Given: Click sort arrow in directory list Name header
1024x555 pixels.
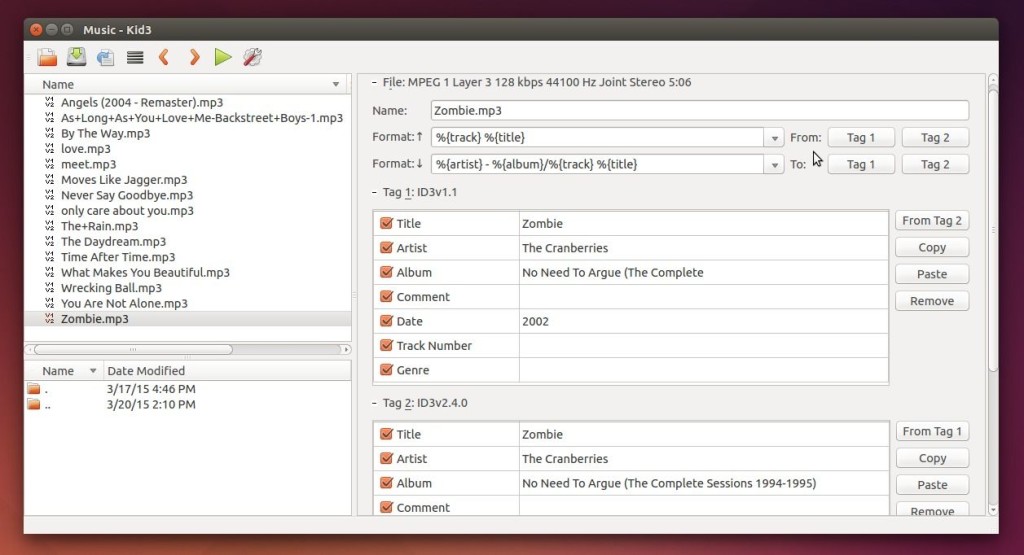Looking at the screenshot, I should click(93, 371).
